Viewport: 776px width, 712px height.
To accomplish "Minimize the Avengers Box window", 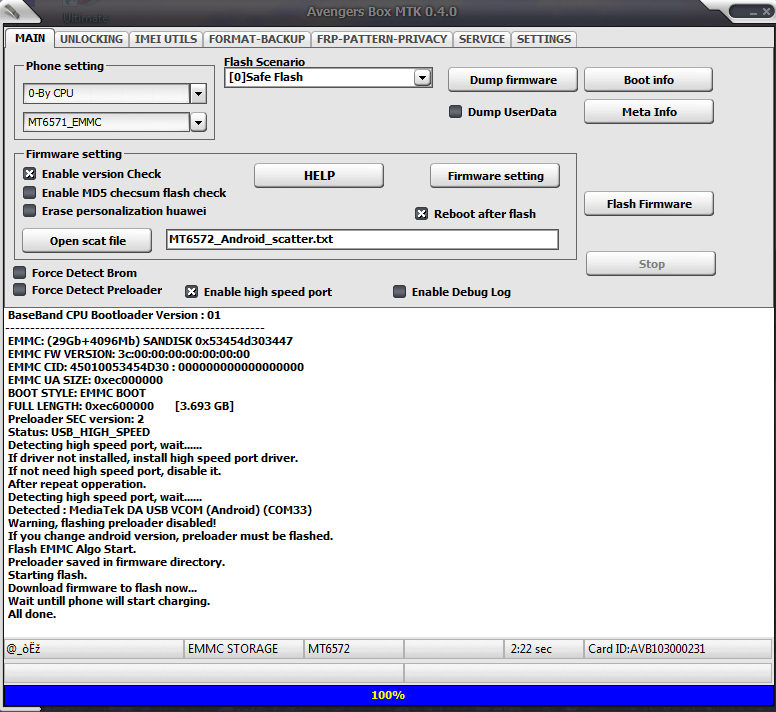I will click(x=753, y=12).
